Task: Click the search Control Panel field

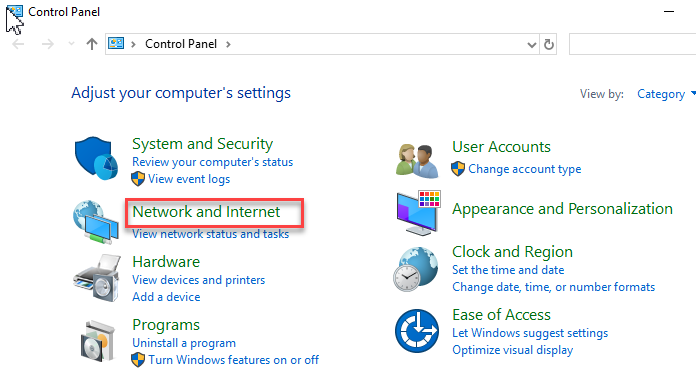Action: 633,44
